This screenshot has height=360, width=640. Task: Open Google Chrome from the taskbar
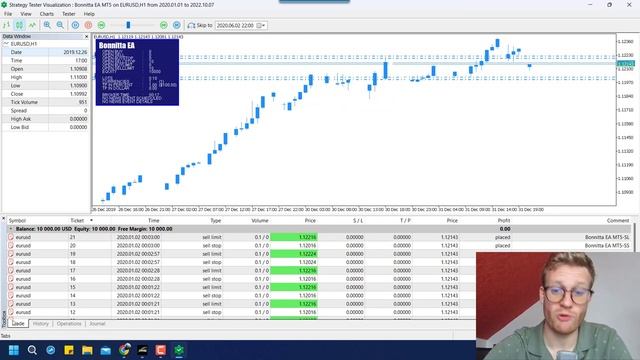pos(124,350)
